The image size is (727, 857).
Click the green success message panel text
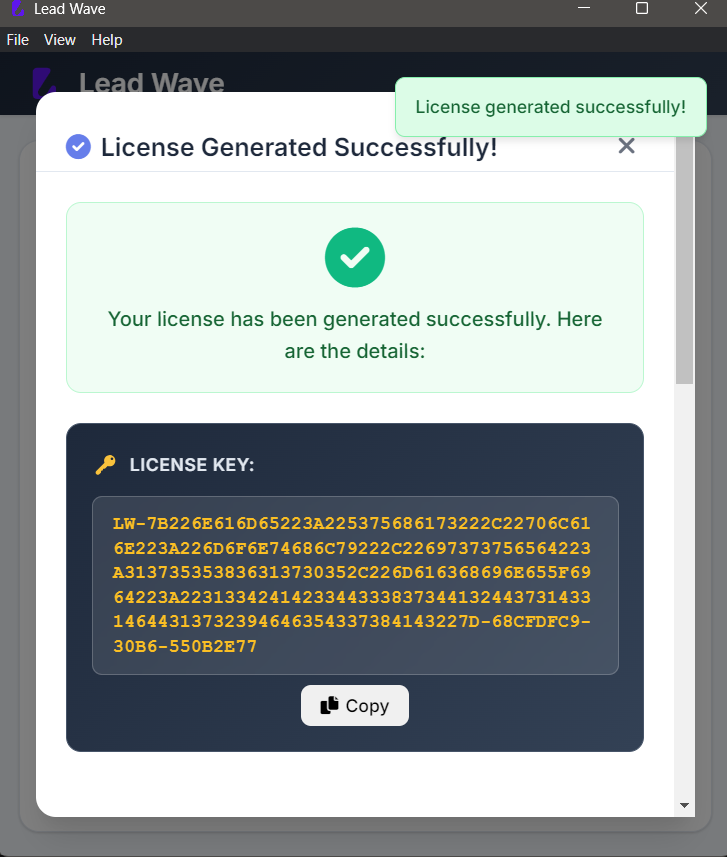(355, 335)
